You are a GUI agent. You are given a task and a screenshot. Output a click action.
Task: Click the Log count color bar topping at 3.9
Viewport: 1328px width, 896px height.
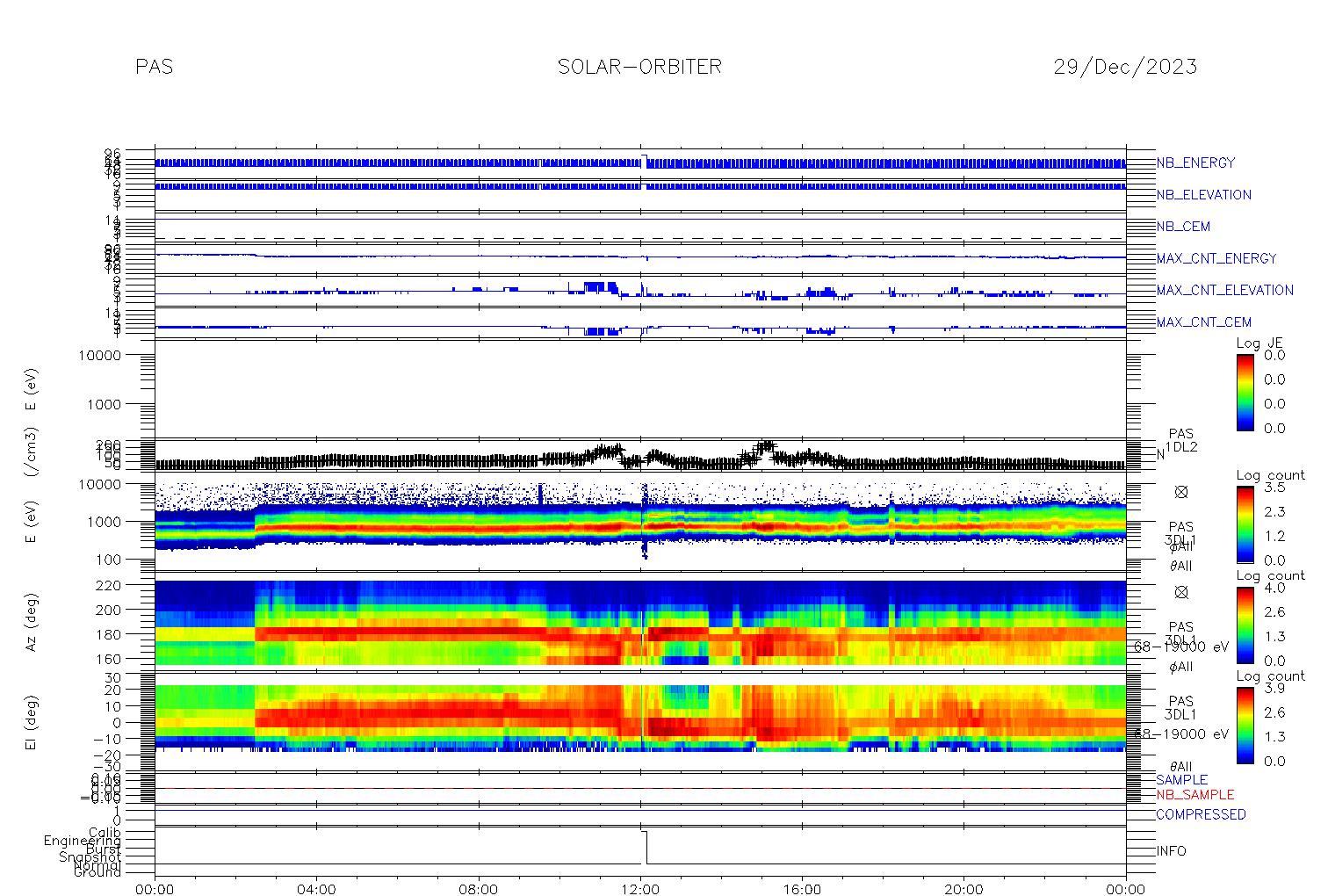click(x=1245, y=725)
